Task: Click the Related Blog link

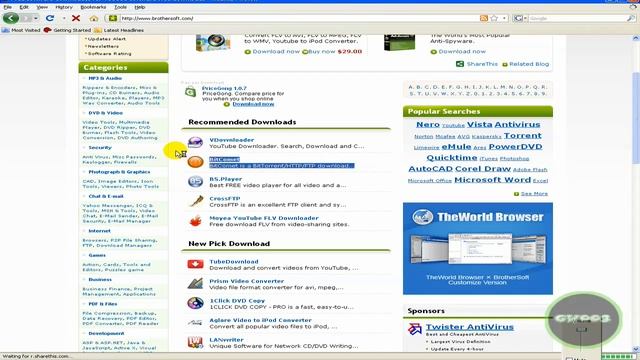Action: click(529, 64)
